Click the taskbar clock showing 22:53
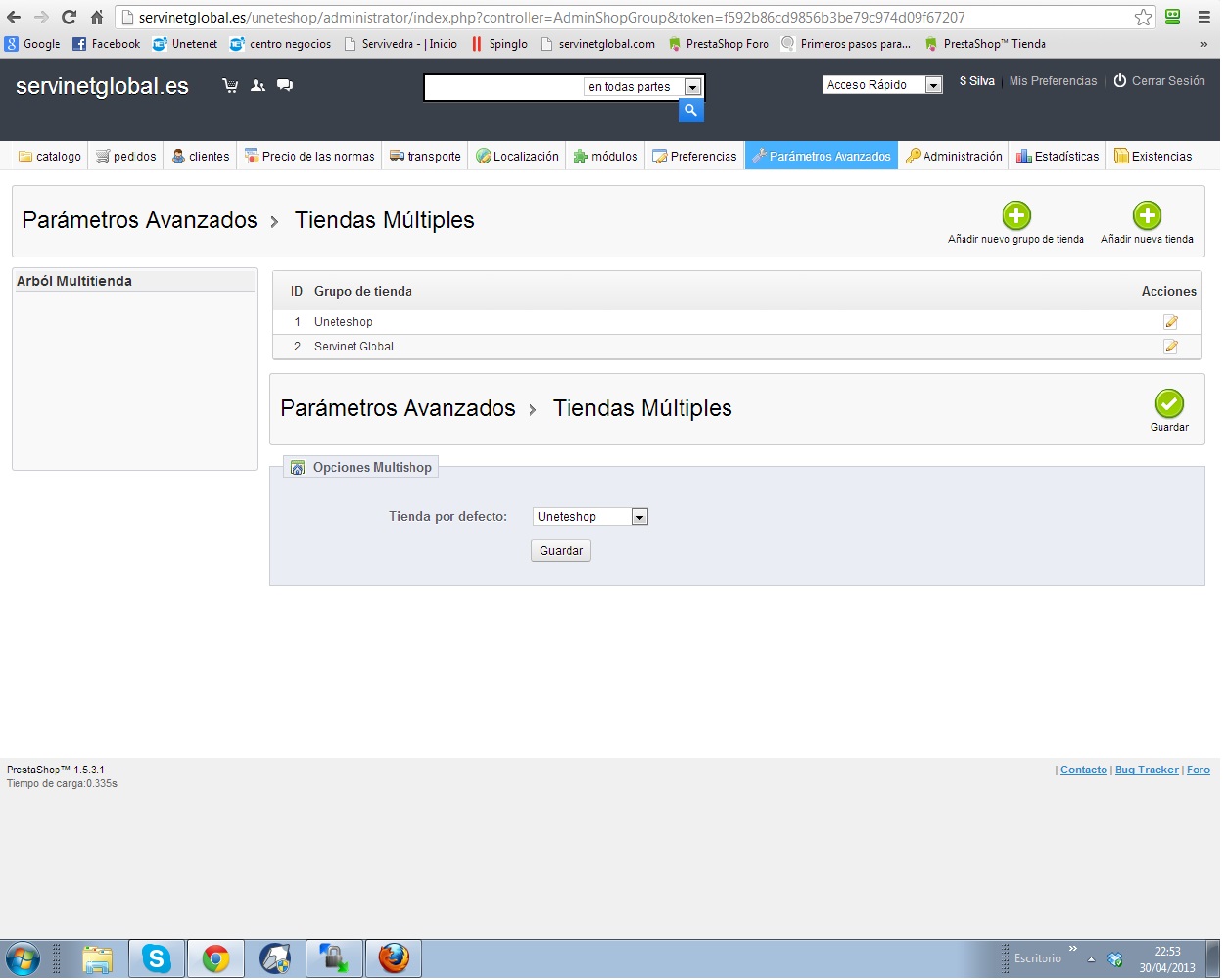 pyautogui.click(x=1167, y=952)
